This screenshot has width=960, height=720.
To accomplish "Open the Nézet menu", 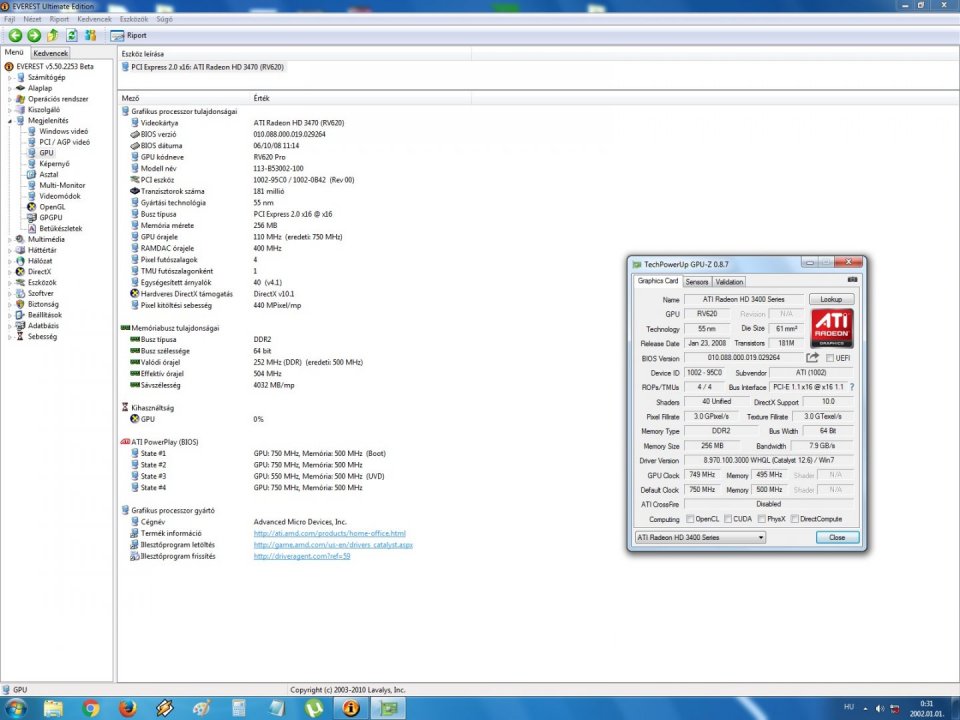I will pyautogui.click(x=32, y=19).
